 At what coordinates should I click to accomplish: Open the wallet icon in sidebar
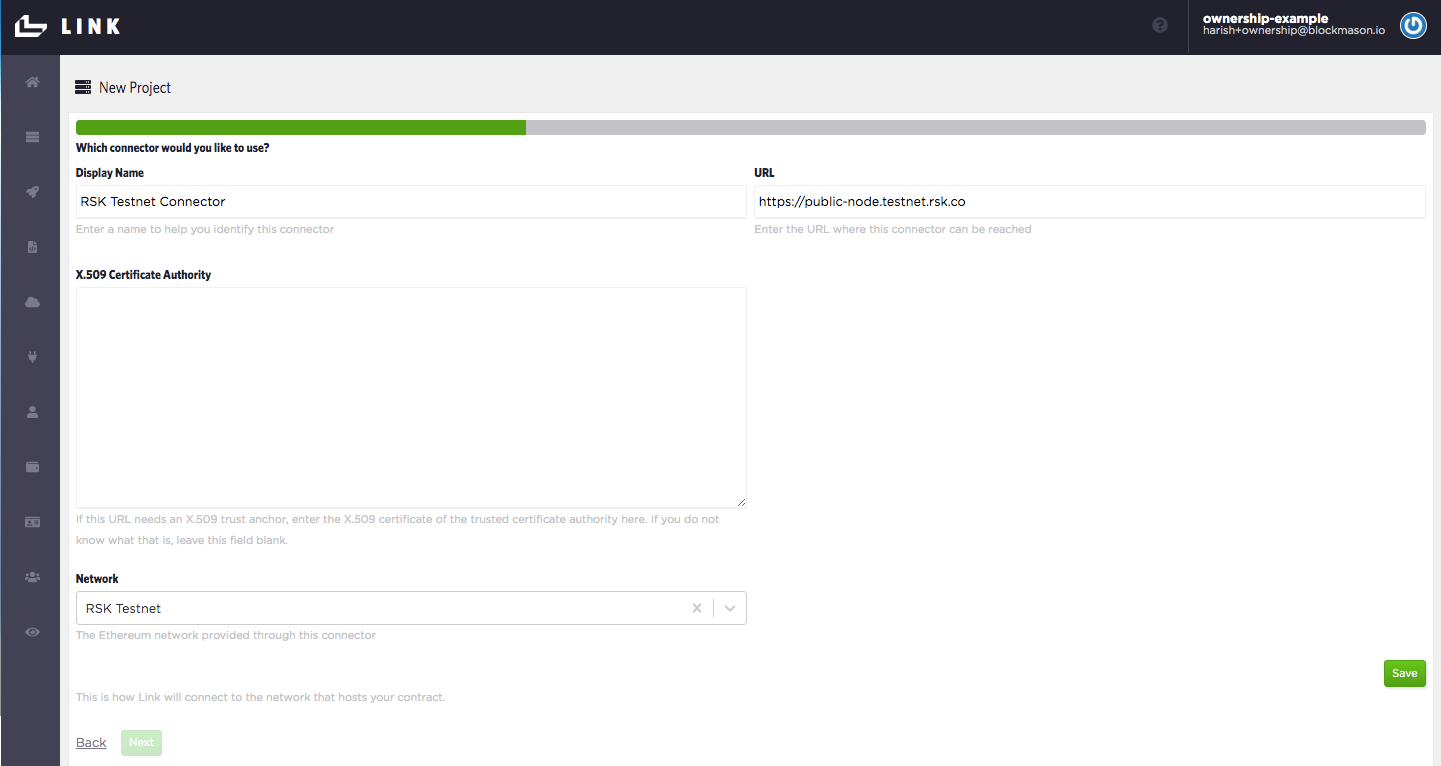click(32, 467)
